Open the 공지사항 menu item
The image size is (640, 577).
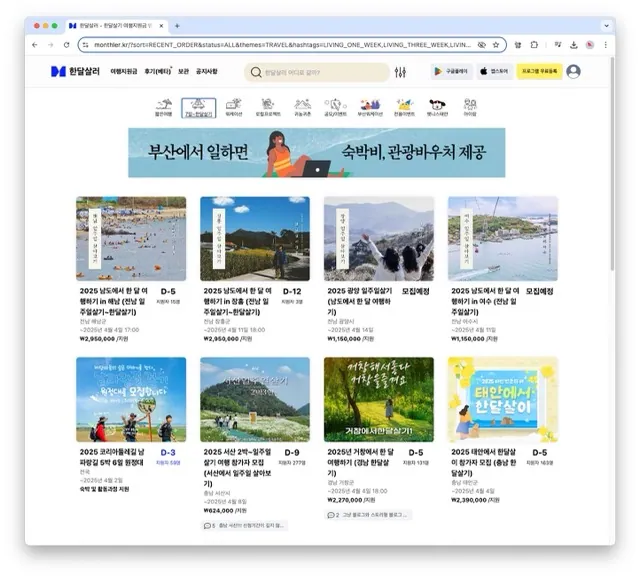tap(207, 71)
